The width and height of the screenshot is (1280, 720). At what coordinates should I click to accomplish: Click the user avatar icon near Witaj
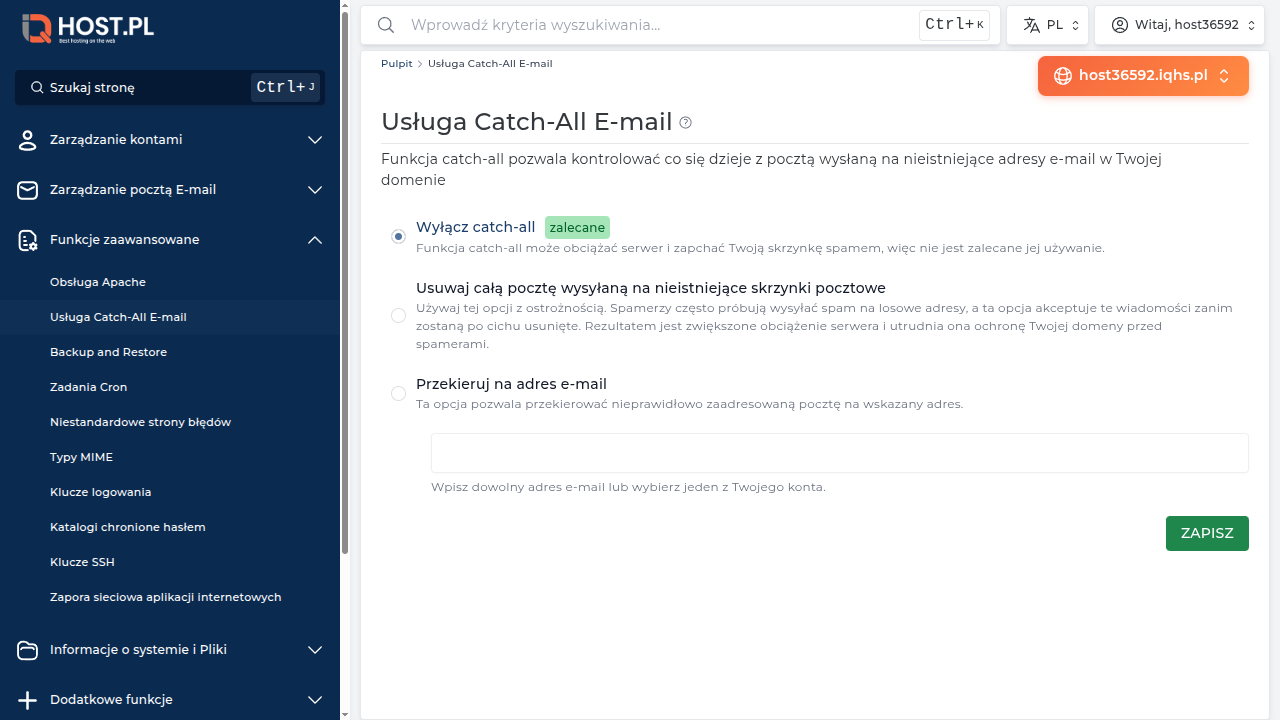(x=1120, y=25)
